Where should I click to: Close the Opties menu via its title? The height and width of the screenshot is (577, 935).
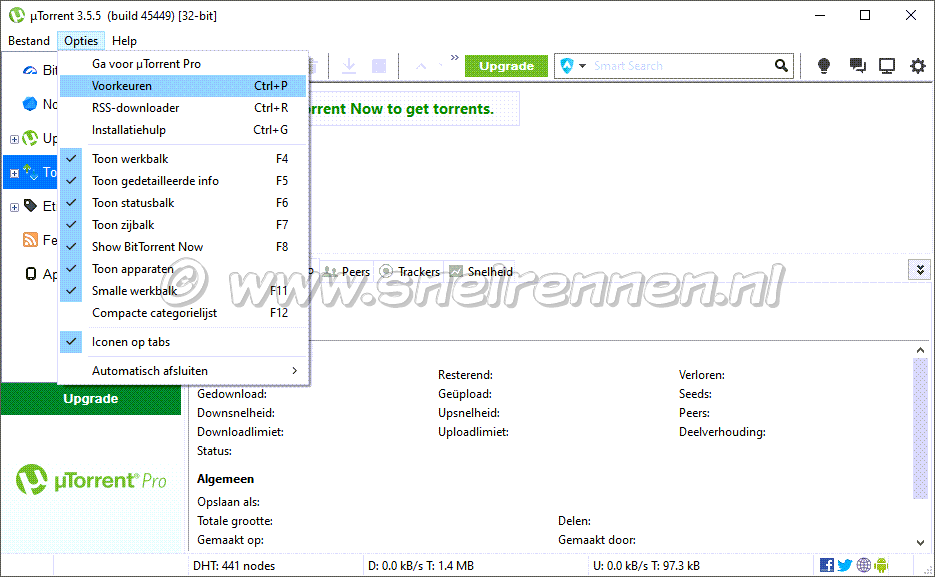click(x=81, y=41)
